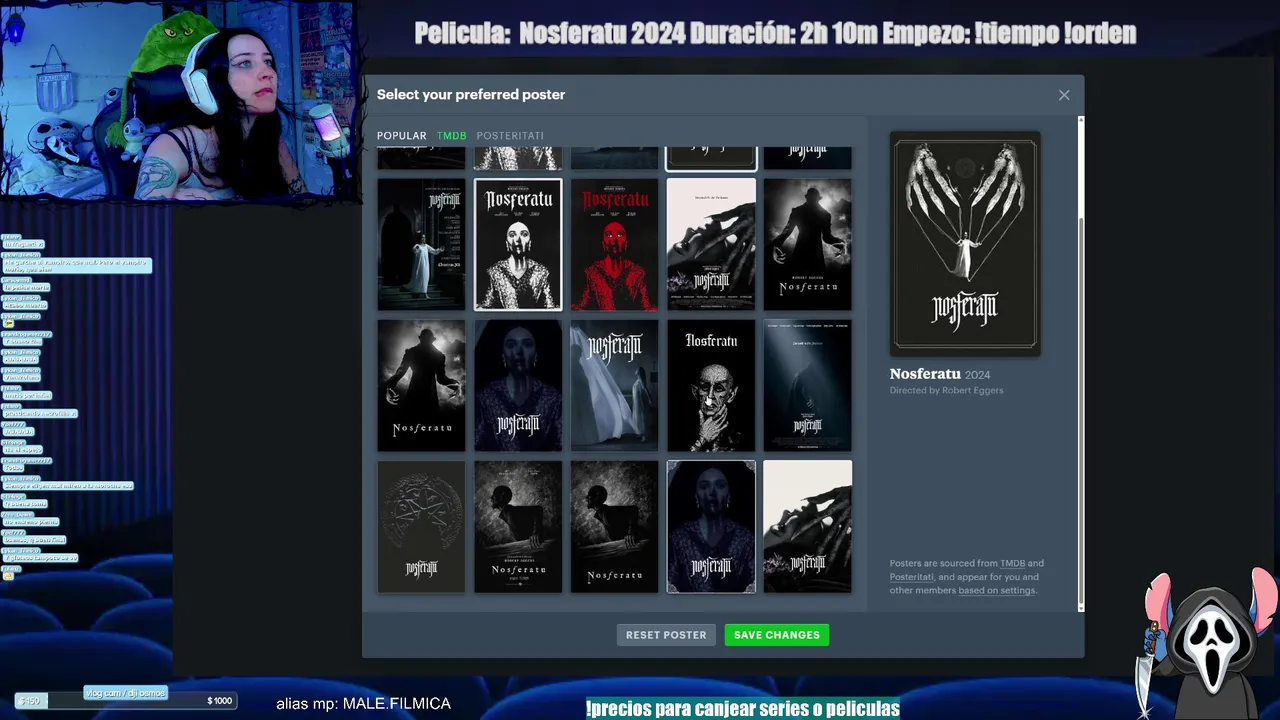Select clouded silhouette poster without director name
Viewport: 1280px width, 720px height.
[x=421, y=386]
